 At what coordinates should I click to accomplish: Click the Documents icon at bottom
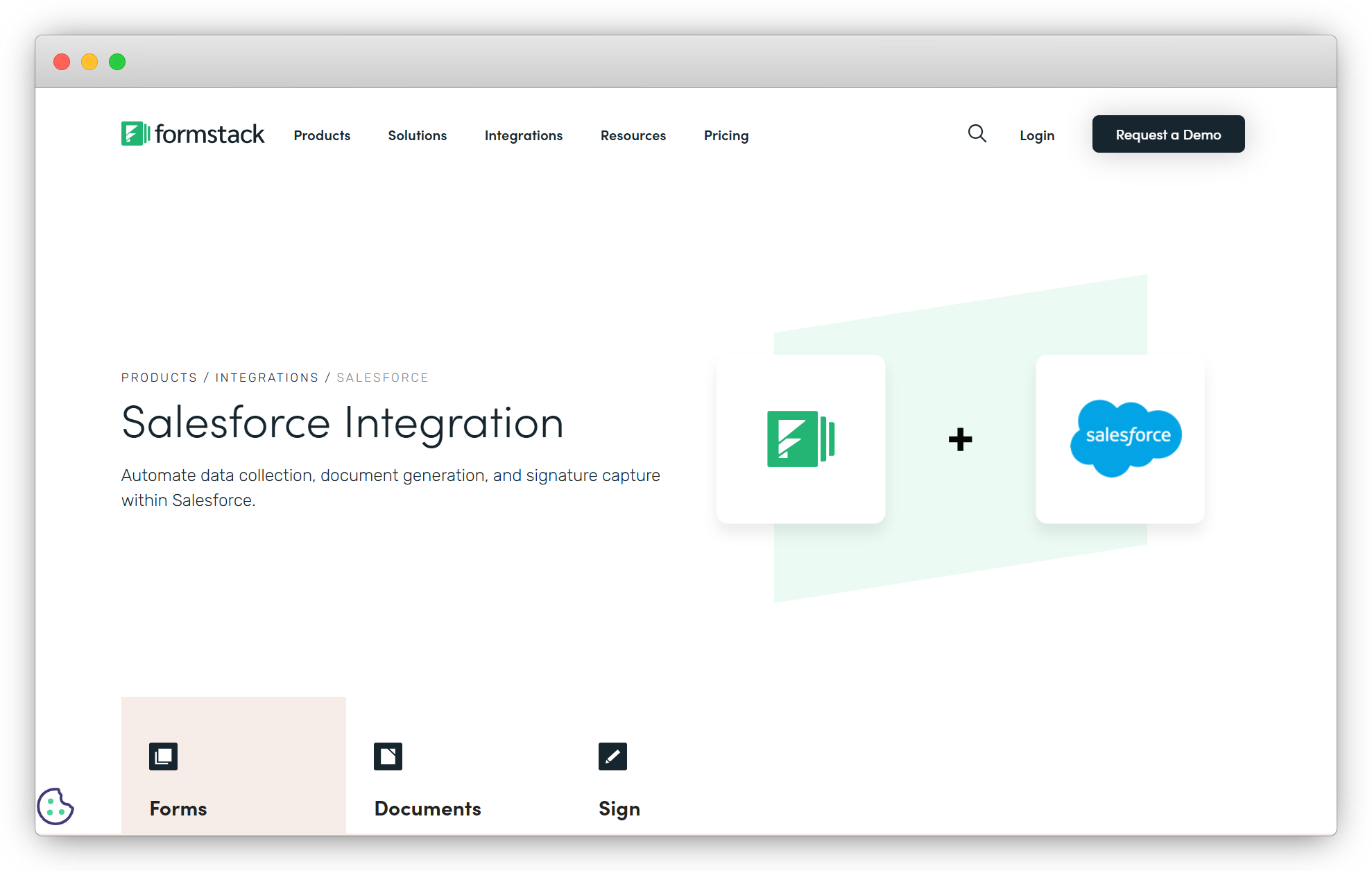(387, 756)
